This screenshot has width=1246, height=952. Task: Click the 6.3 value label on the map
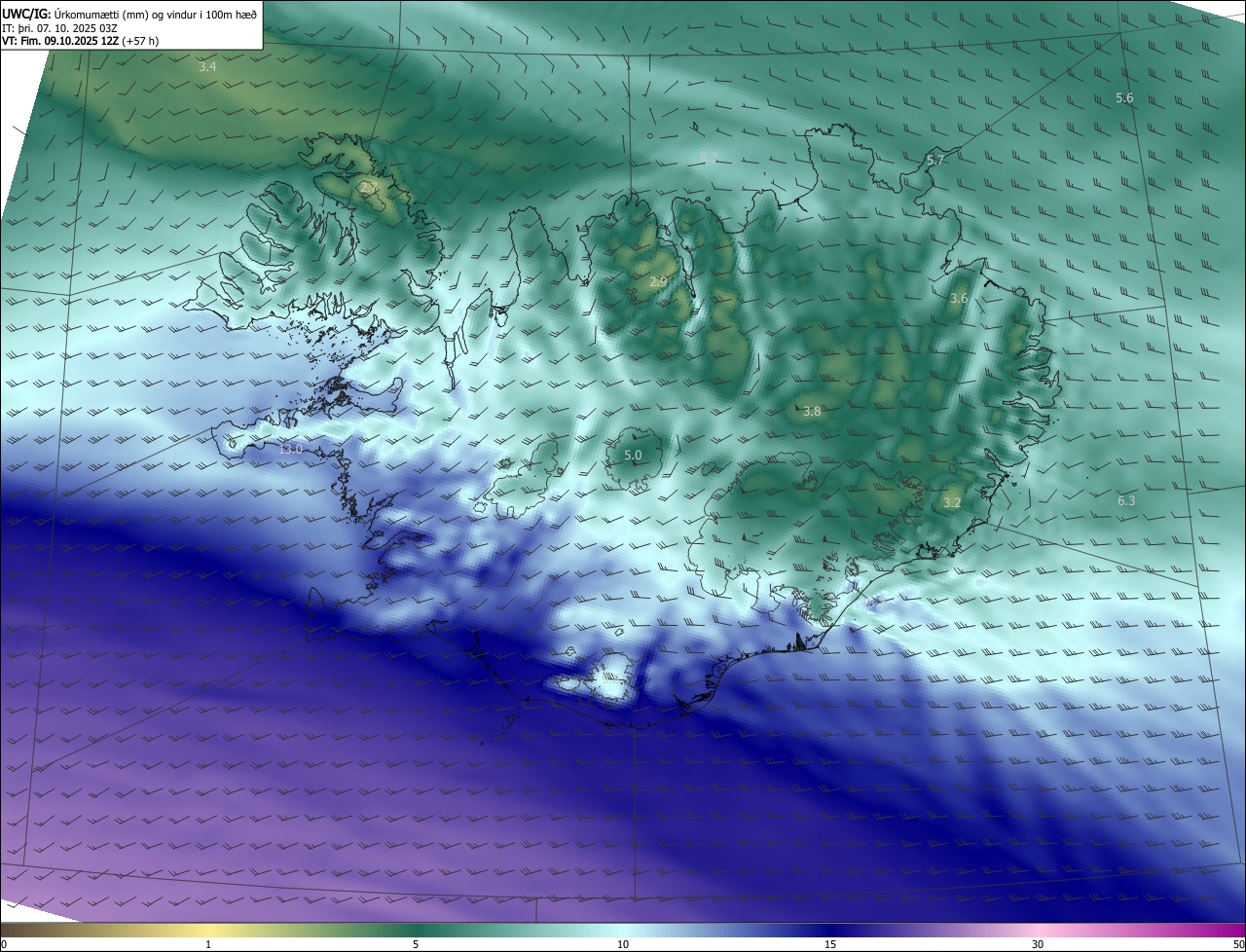[x=1126, y=500]
